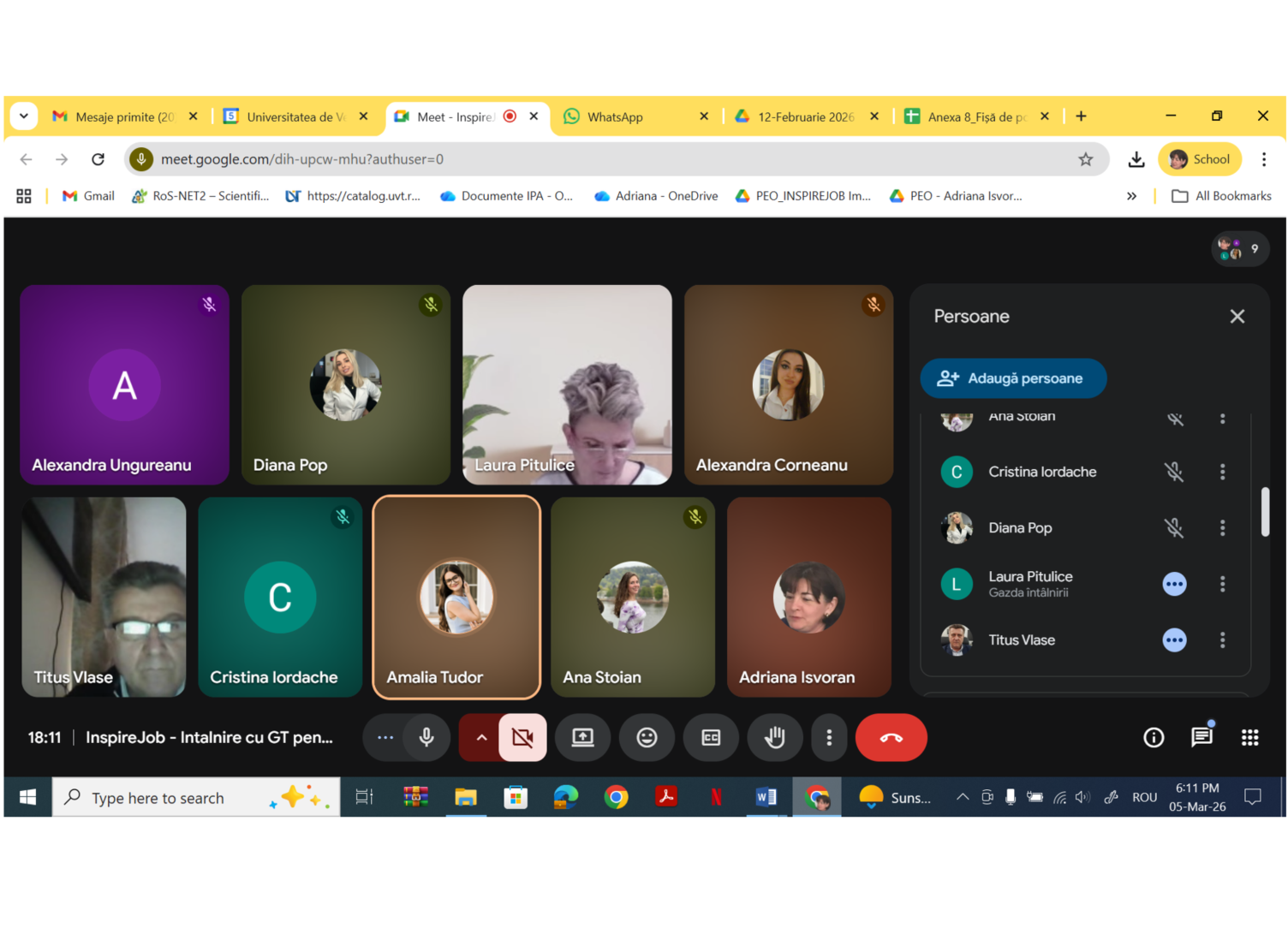Leave the call with red hang-up button

891,737
